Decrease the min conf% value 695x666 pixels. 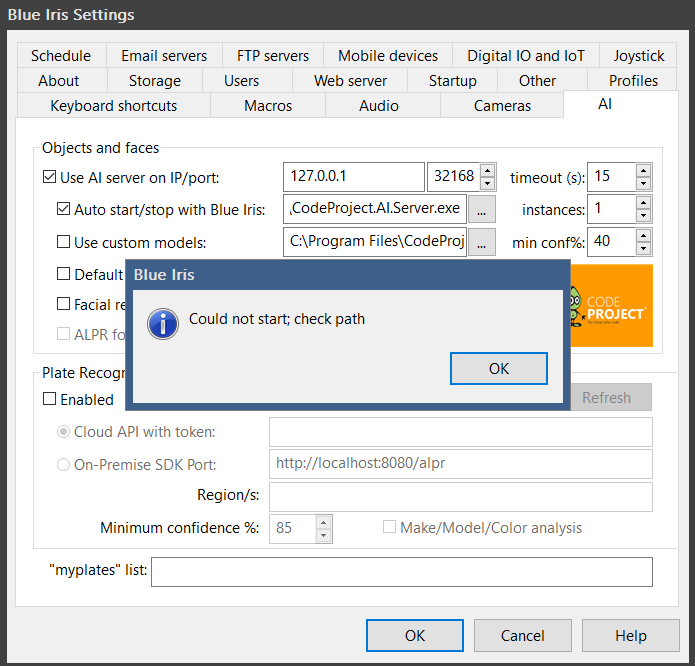pos(643,249)
